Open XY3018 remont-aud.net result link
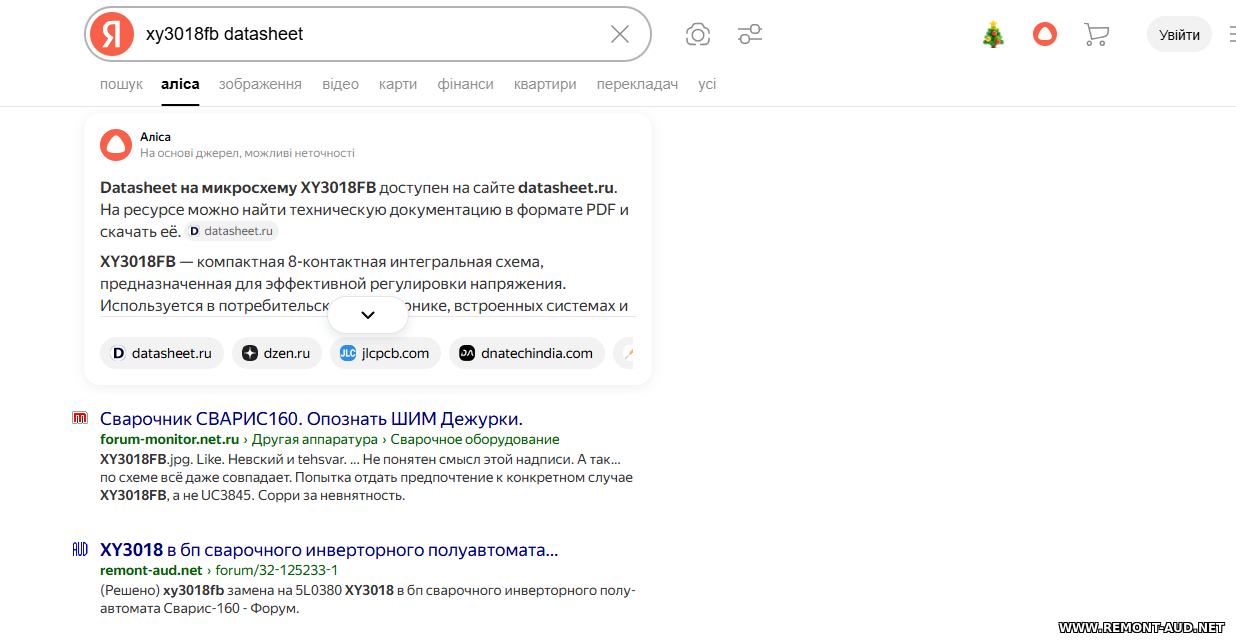Screen dimensions: 1236x643 329,550
